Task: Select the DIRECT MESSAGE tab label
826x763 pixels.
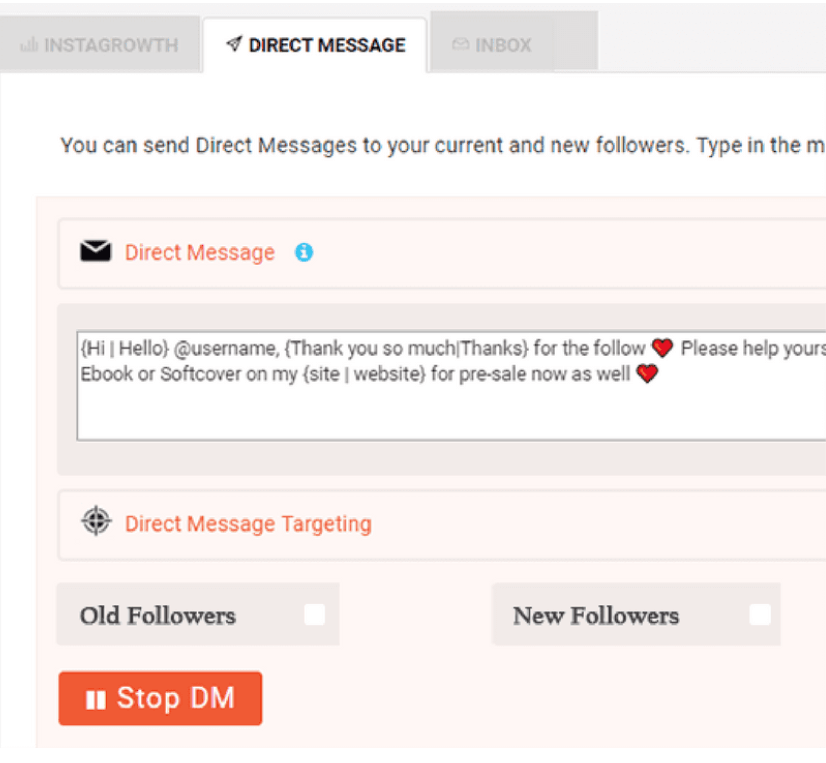Action: tap(326, 45)
